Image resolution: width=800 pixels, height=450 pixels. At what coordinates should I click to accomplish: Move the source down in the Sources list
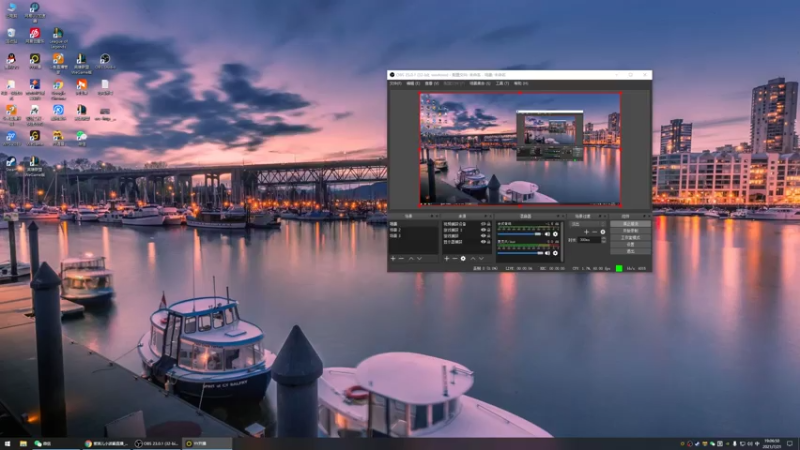pyautogui.click(x=481, y=259)
